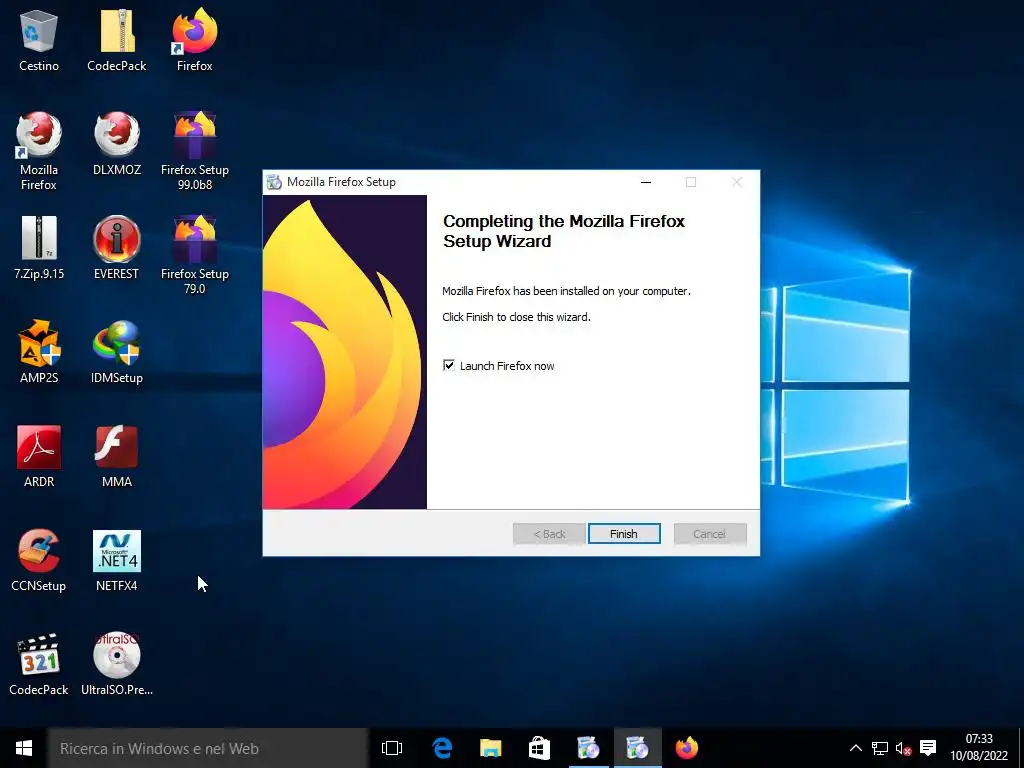Select the ARDR Adobe Reader icon

(39, 456)
